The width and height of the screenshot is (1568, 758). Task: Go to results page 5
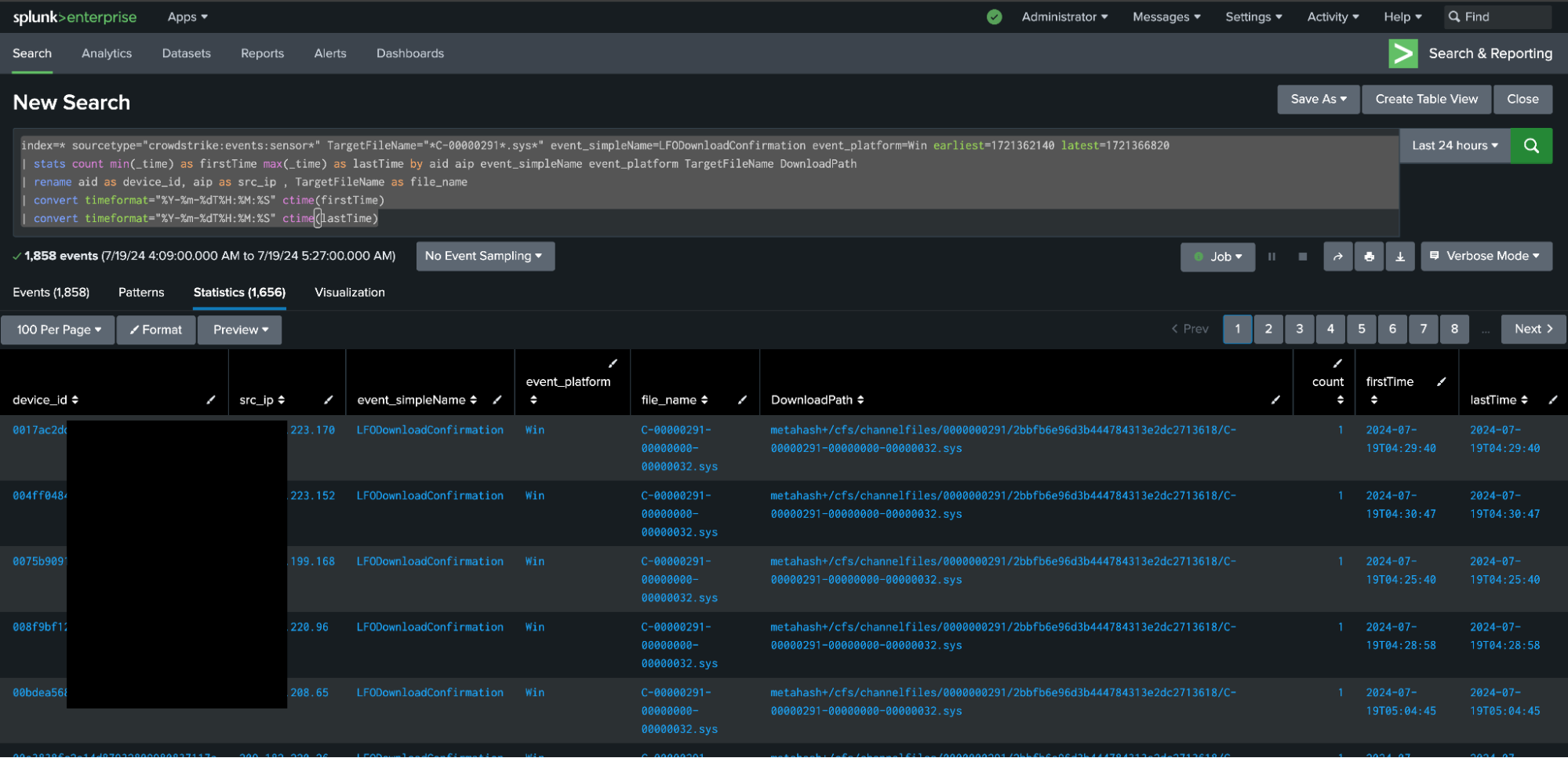(1362, 330)
